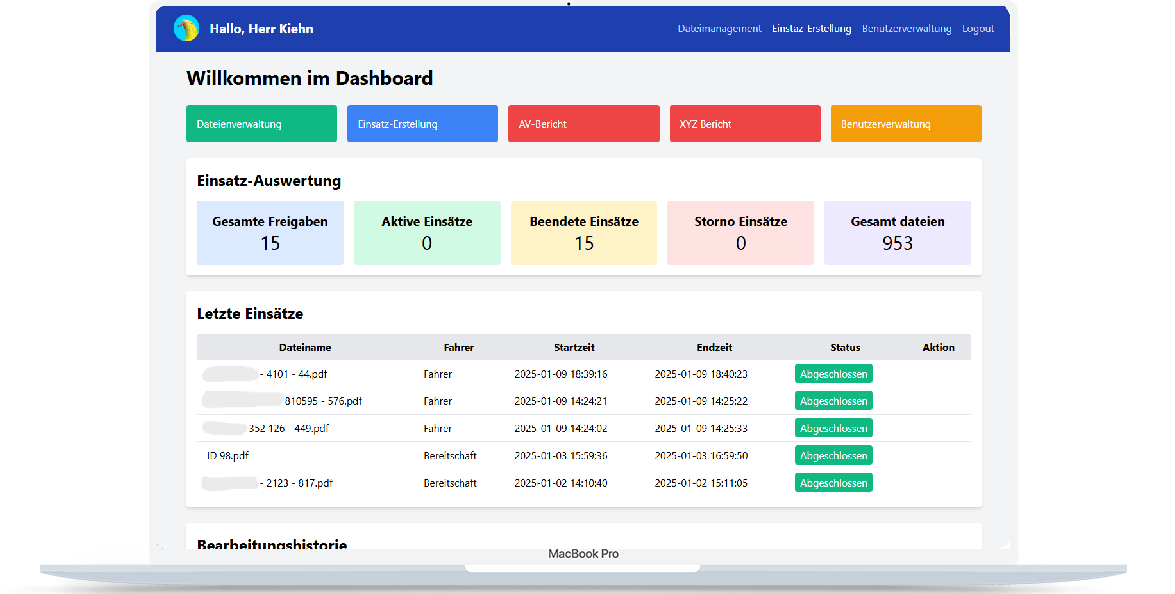Click end time 2025-01-09 18:40:23

(x=701, y=374)
